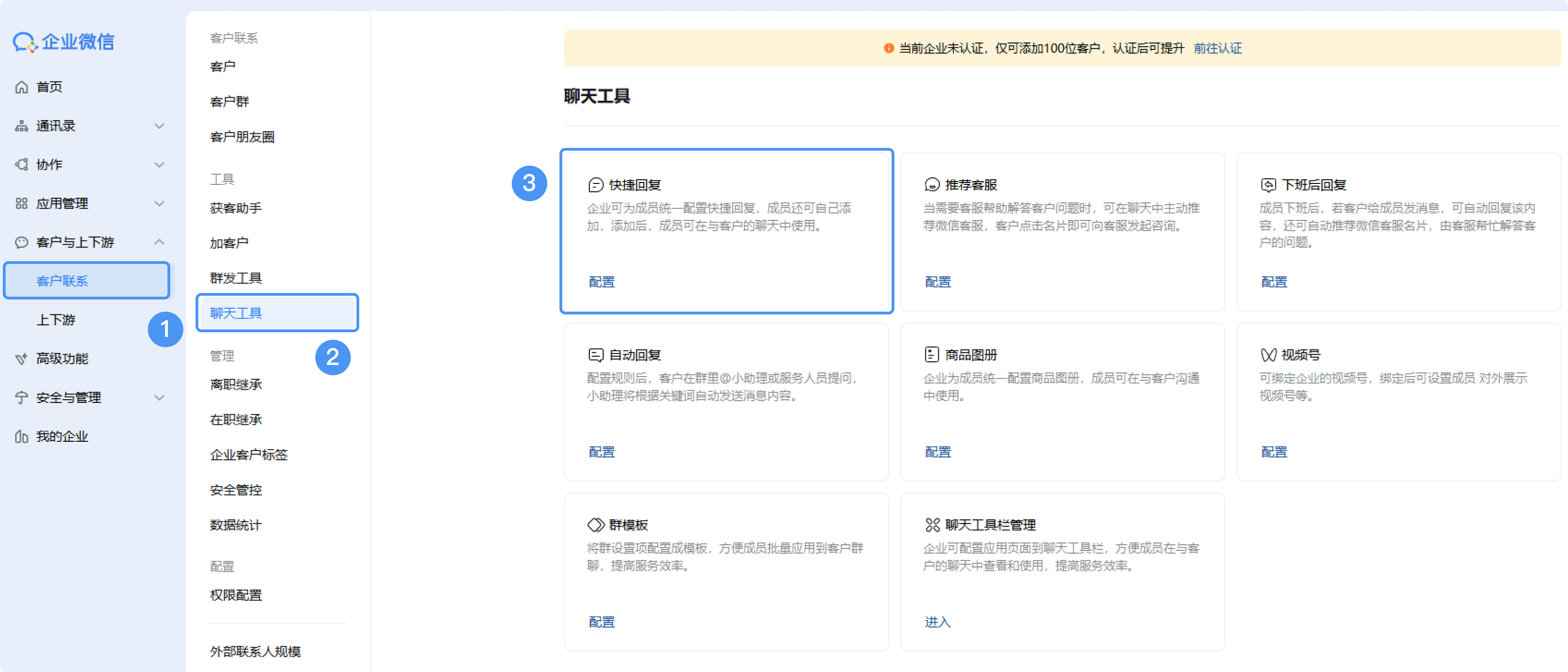
Task: Open 数据统计 in the secondary menu
Action: 236,526
